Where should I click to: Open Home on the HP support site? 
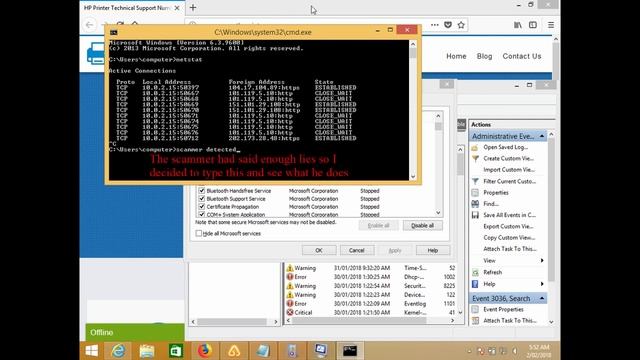click(456, 56)
